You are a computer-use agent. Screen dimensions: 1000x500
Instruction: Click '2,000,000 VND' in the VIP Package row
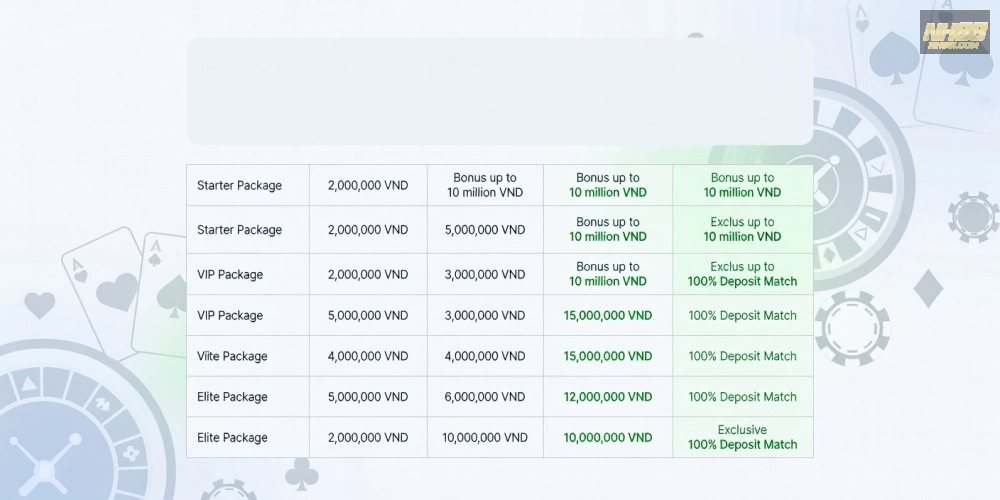click(368, 274)
